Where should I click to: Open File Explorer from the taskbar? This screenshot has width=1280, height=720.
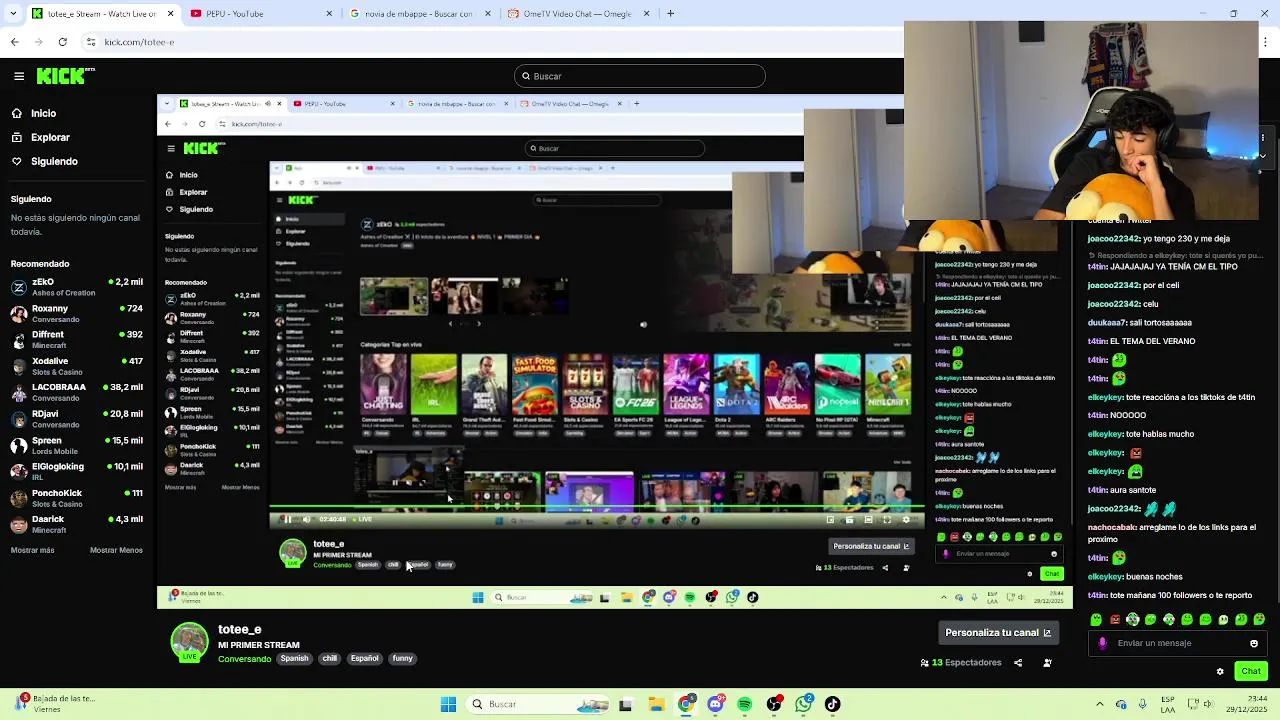(655, 704)
